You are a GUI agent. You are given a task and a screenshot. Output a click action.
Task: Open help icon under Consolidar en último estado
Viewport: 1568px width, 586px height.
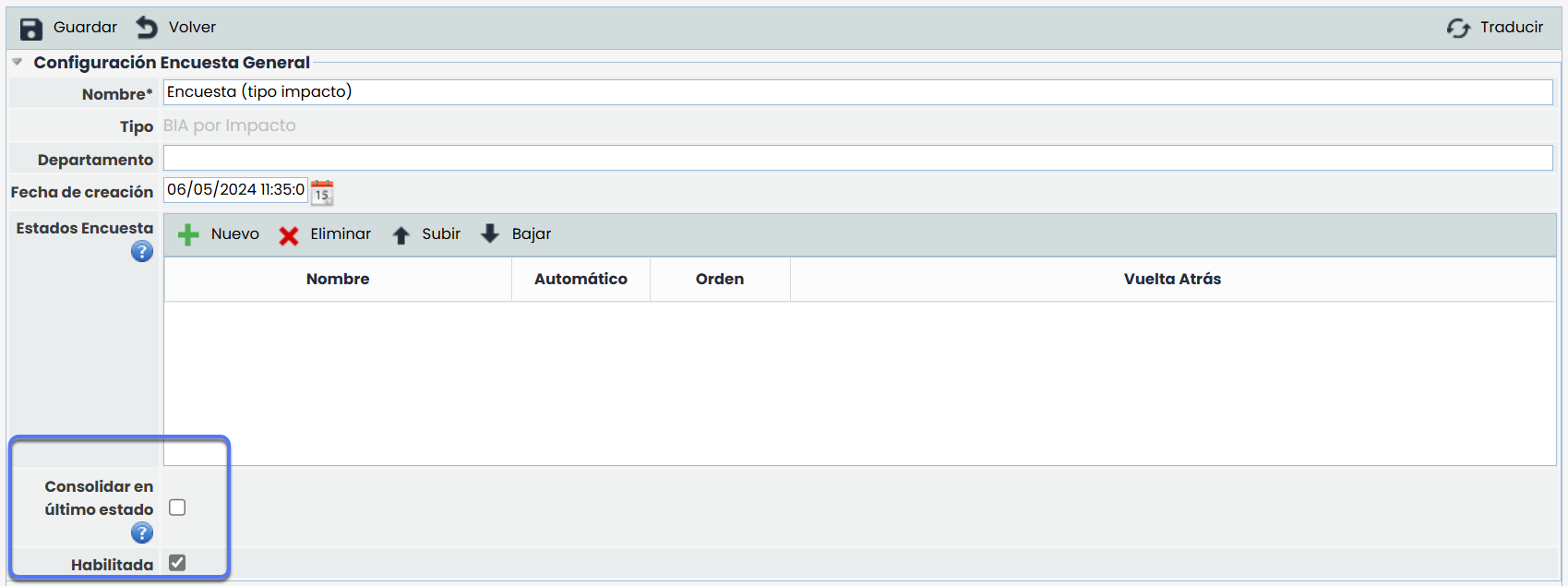141,532
